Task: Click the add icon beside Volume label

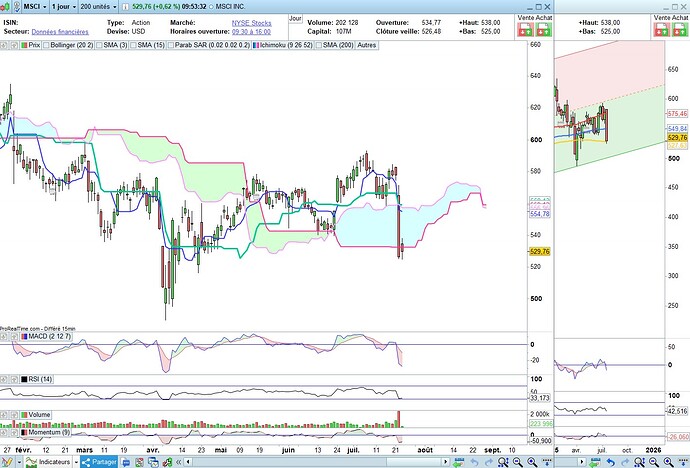Action: 4,415
